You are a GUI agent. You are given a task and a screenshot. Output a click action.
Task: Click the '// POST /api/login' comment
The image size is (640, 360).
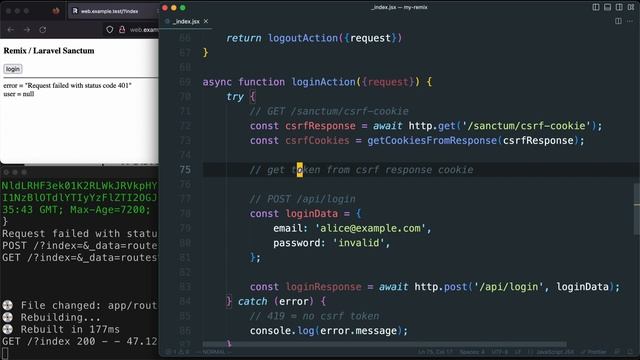click(x=302, y=199)
